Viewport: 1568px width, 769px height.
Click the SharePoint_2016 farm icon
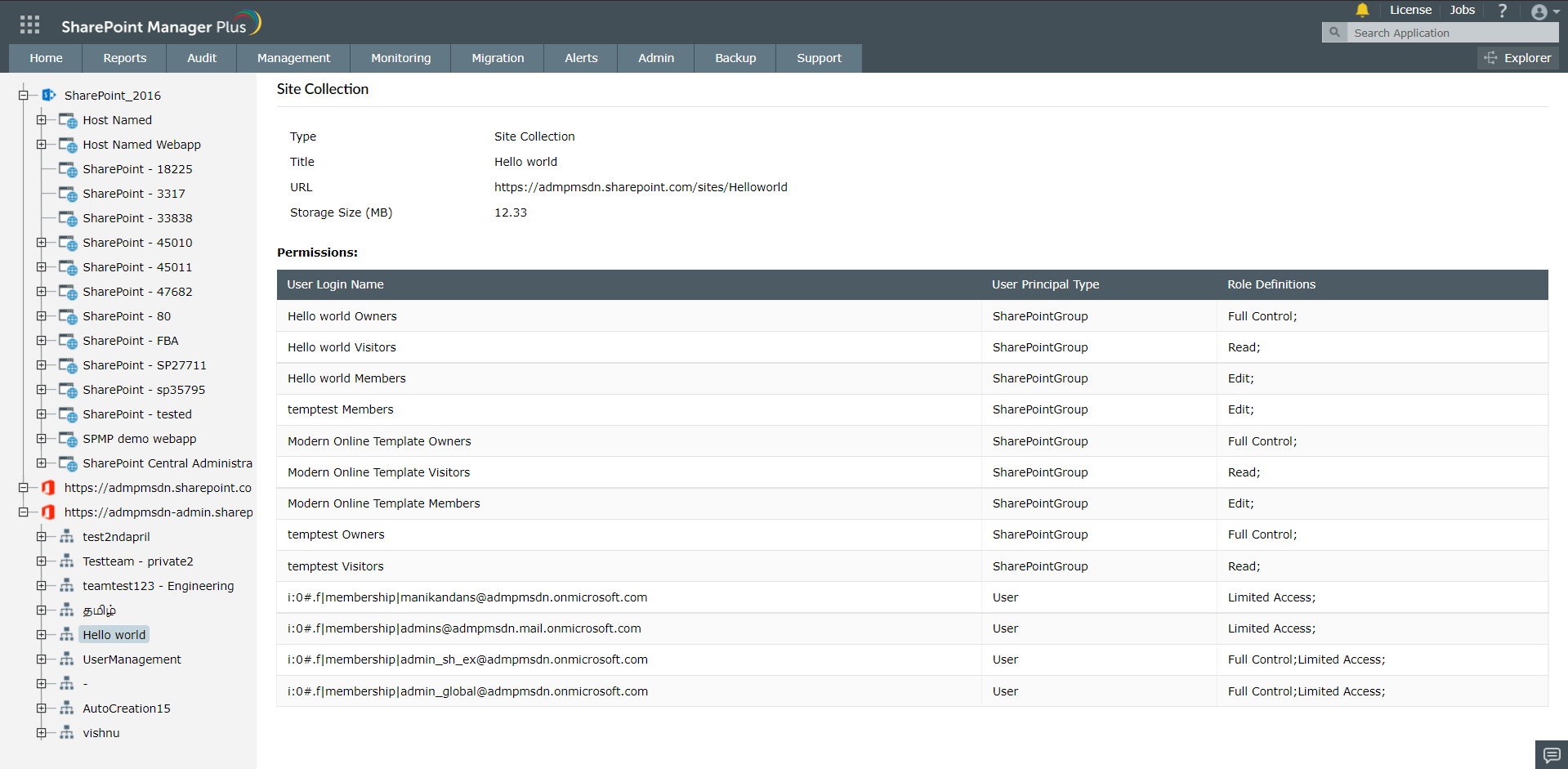[x=49, y=96]
